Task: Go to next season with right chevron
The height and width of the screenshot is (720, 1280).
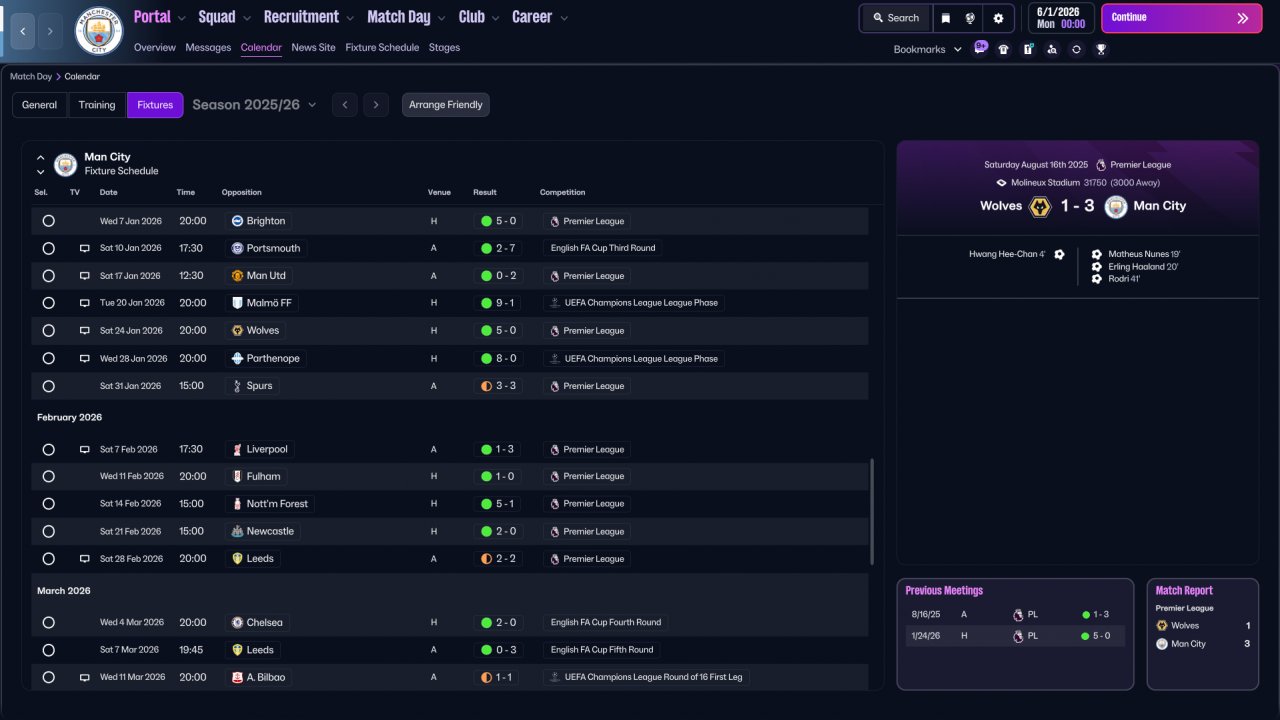Action: coord(376,105)
